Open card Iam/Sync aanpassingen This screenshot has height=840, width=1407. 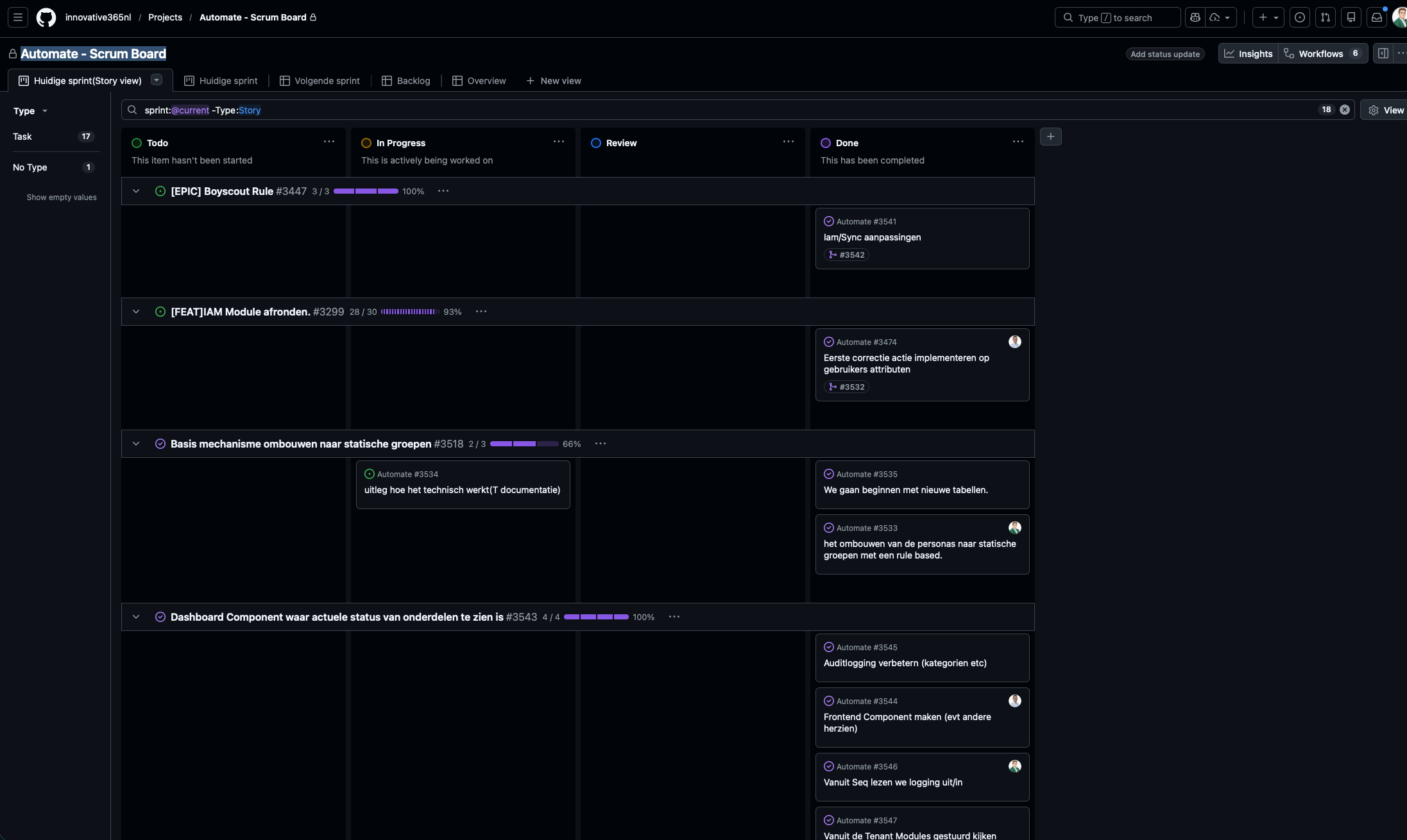point(922,238)
